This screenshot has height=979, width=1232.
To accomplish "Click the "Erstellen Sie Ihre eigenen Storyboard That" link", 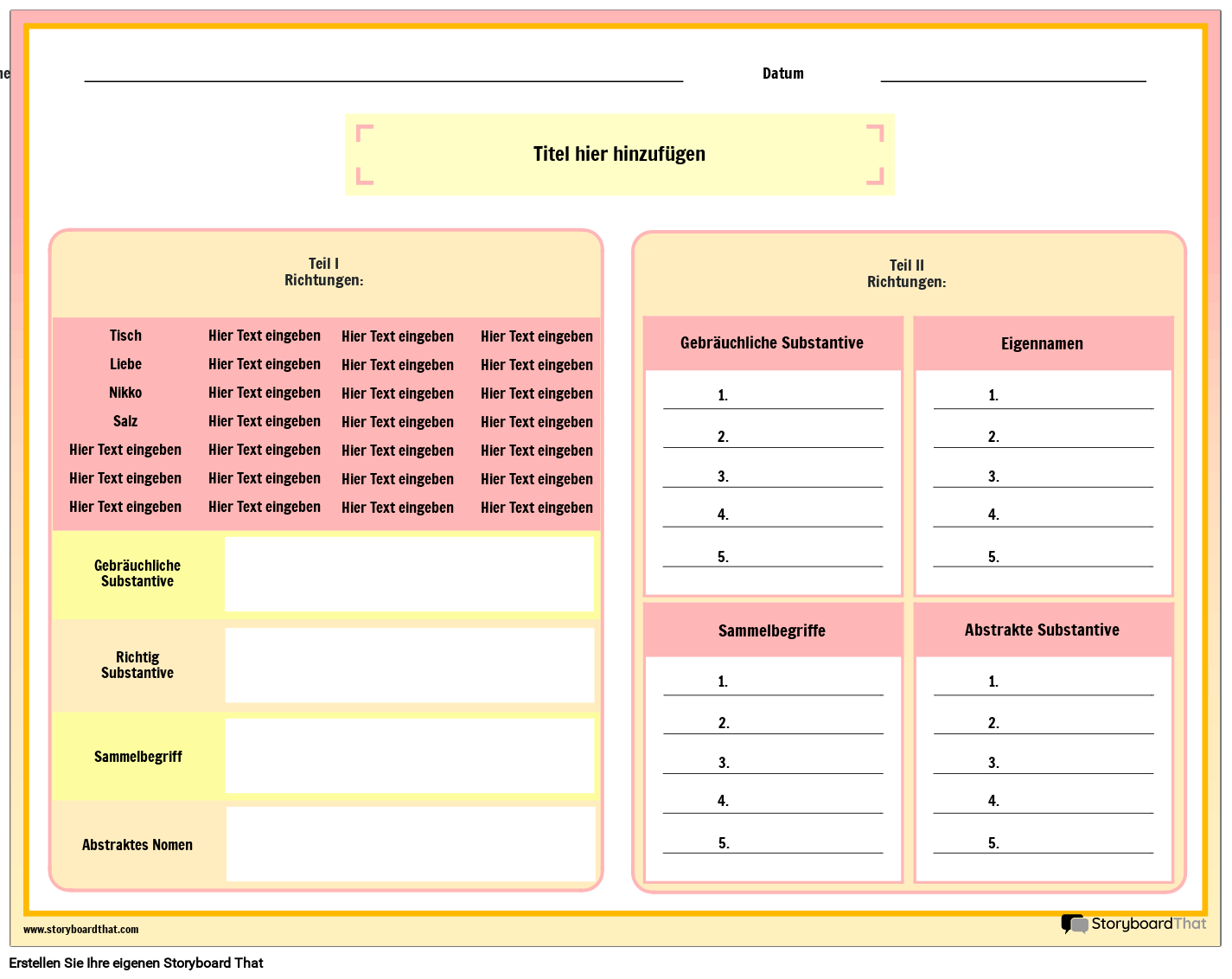I will [136, 963].
